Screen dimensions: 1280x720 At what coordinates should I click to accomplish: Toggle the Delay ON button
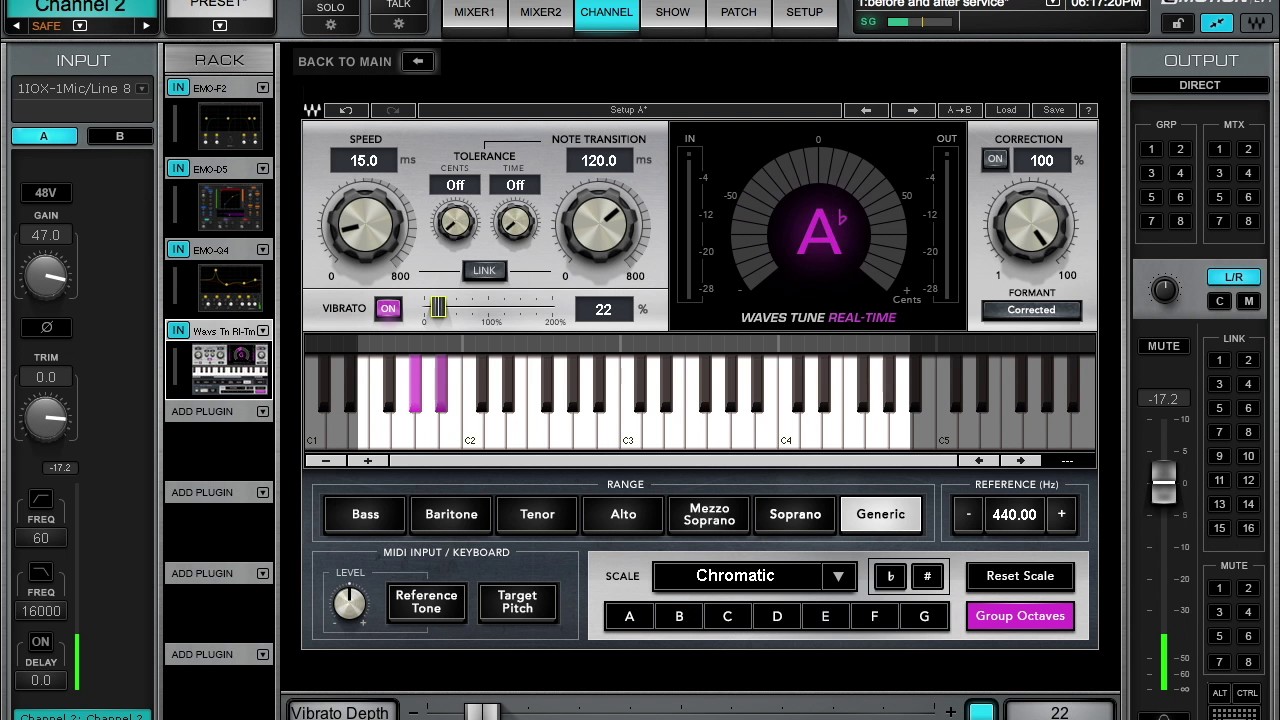pos(40,642)
